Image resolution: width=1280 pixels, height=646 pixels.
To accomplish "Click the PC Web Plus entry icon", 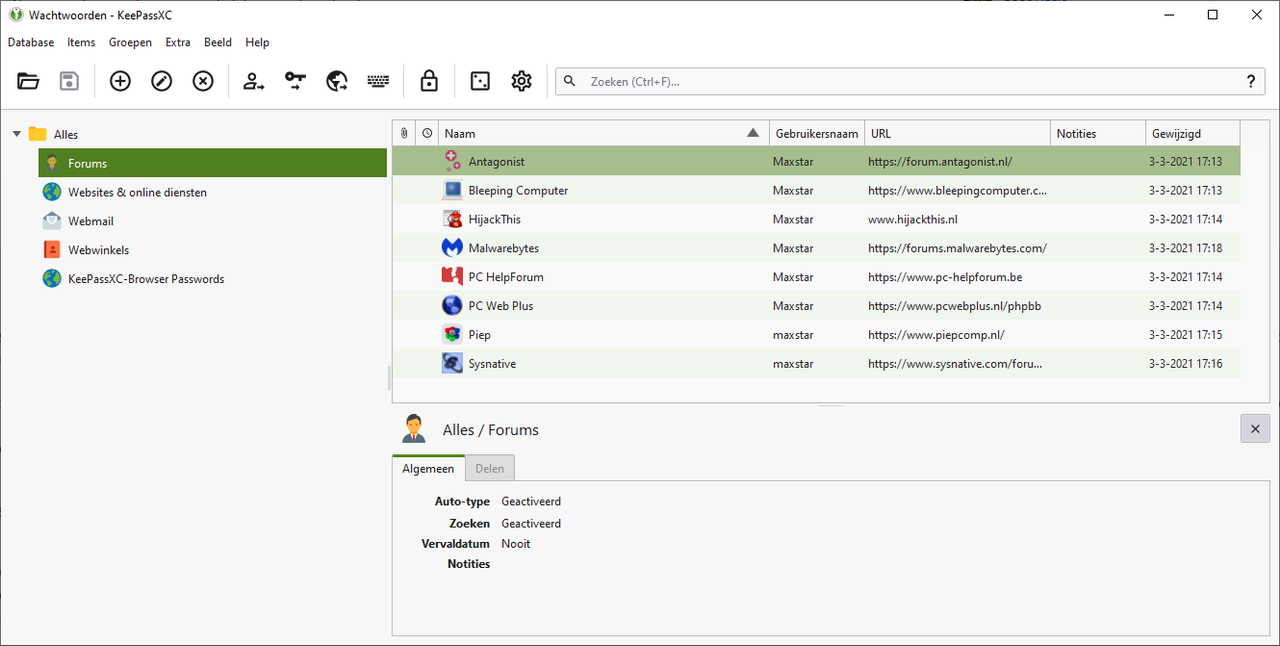I will 452,306.
